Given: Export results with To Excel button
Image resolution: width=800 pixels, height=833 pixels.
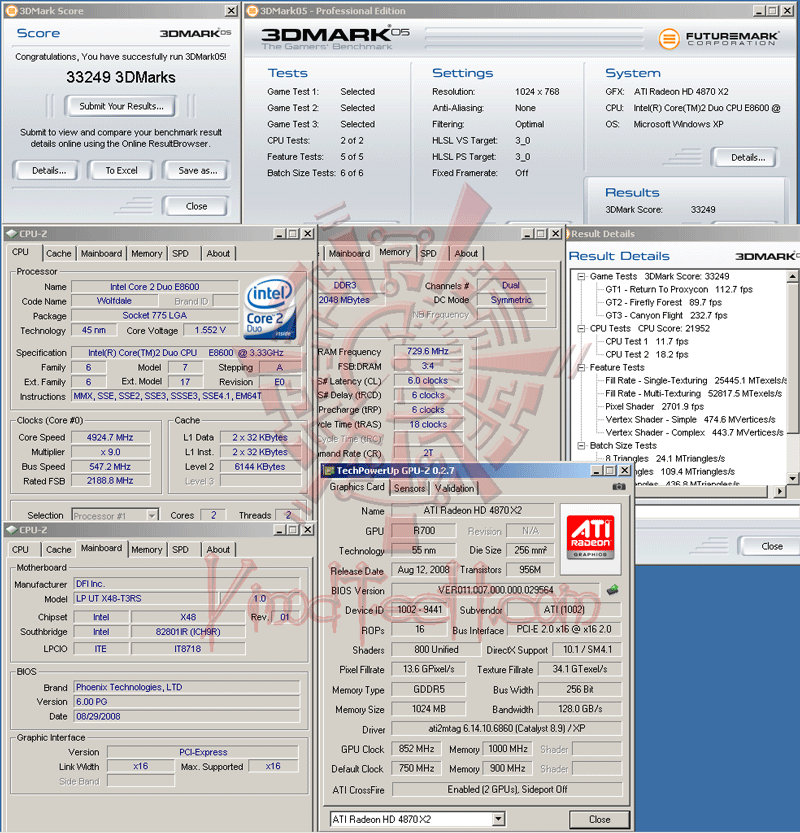Looking at the screenshot, I should pyautogui.click(x=121, y=171).
